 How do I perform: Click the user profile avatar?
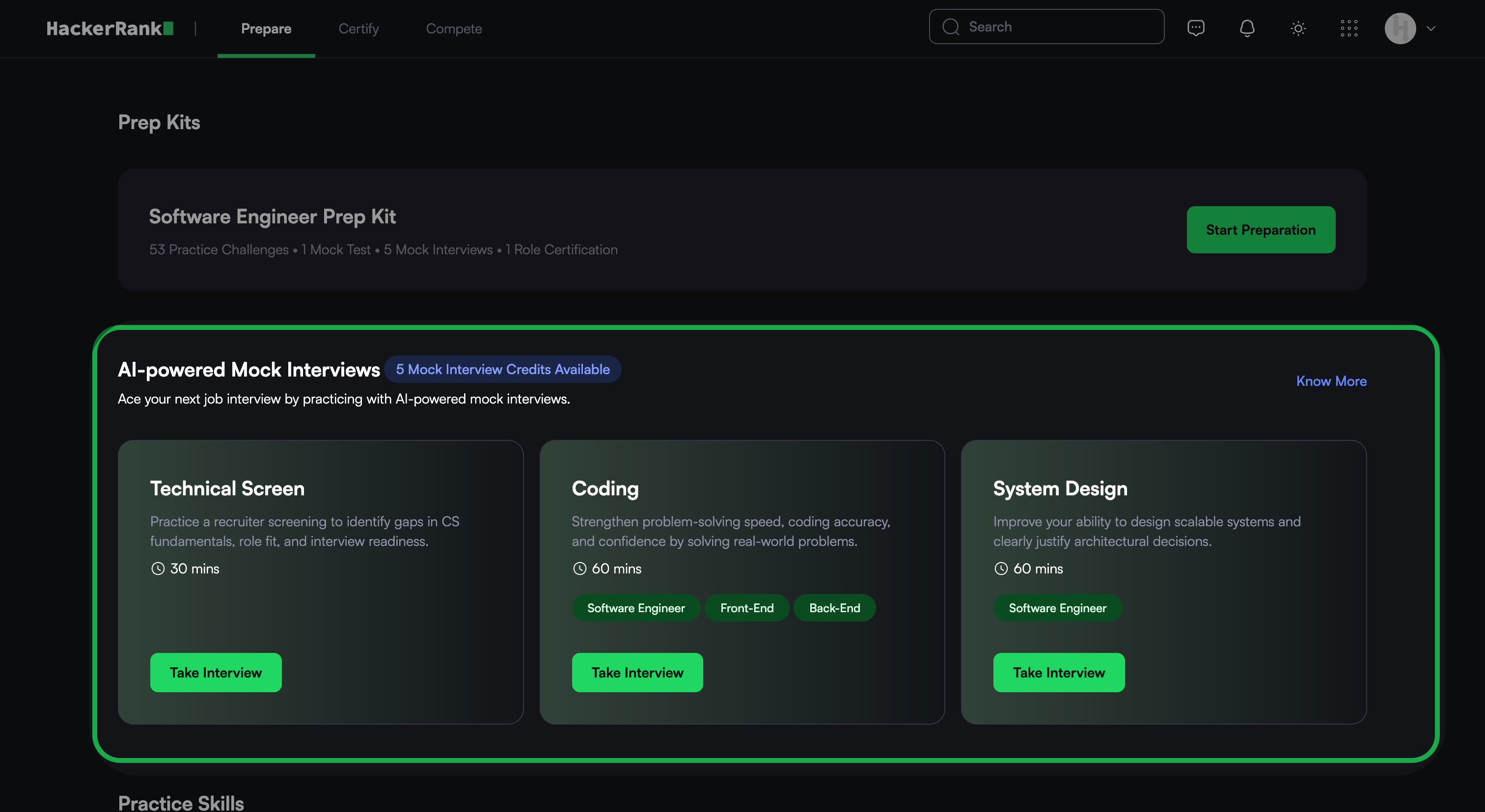point(1400,28)
